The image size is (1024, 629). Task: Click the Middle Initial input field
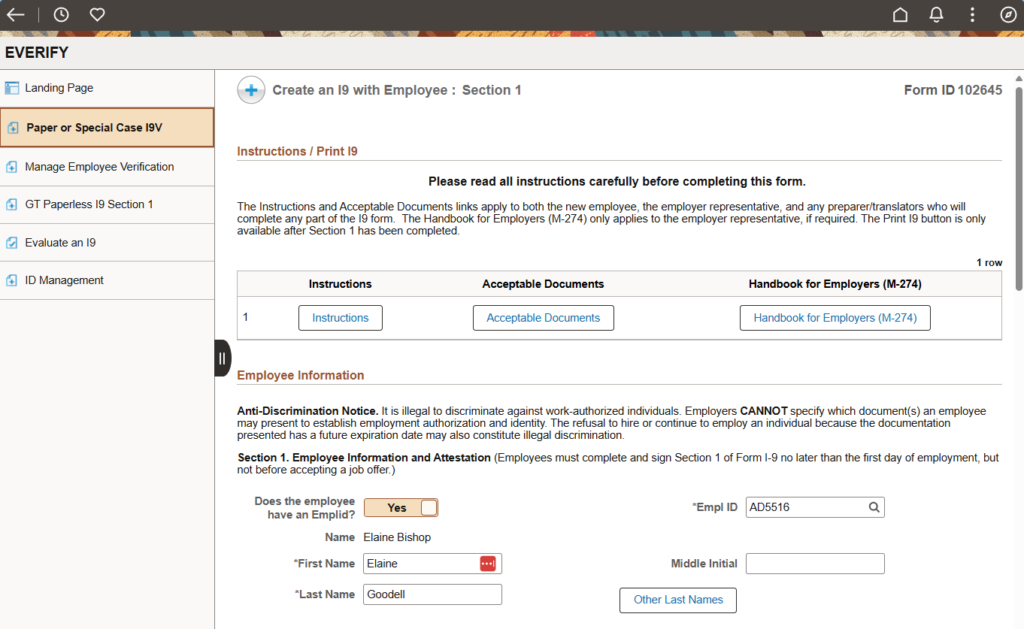(815, 564)
